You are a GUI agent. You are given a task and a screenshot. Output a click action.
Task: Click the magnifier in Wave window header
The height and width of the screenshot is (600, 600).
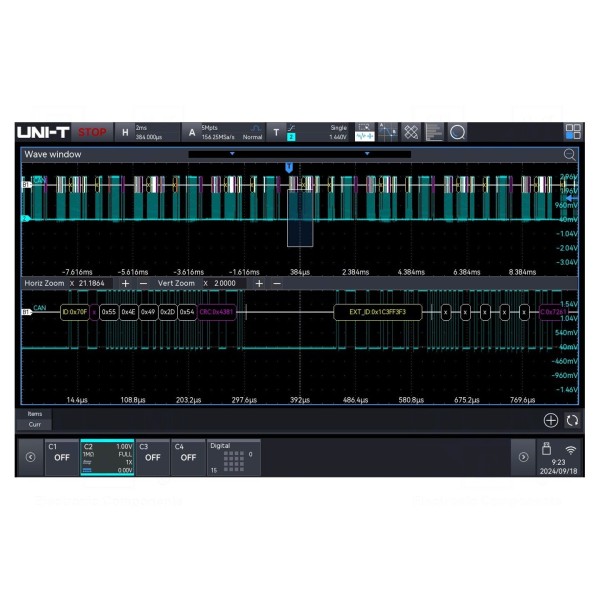tap(570, 155)
